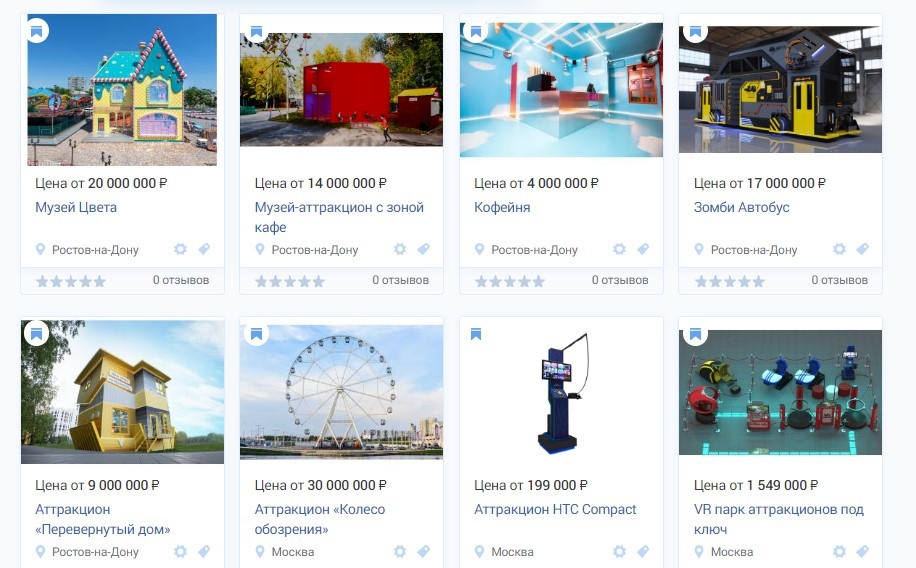
Task: Bookmark the Колесо обозрения listing
Action: pyautogui.click(x=256, y=334)
